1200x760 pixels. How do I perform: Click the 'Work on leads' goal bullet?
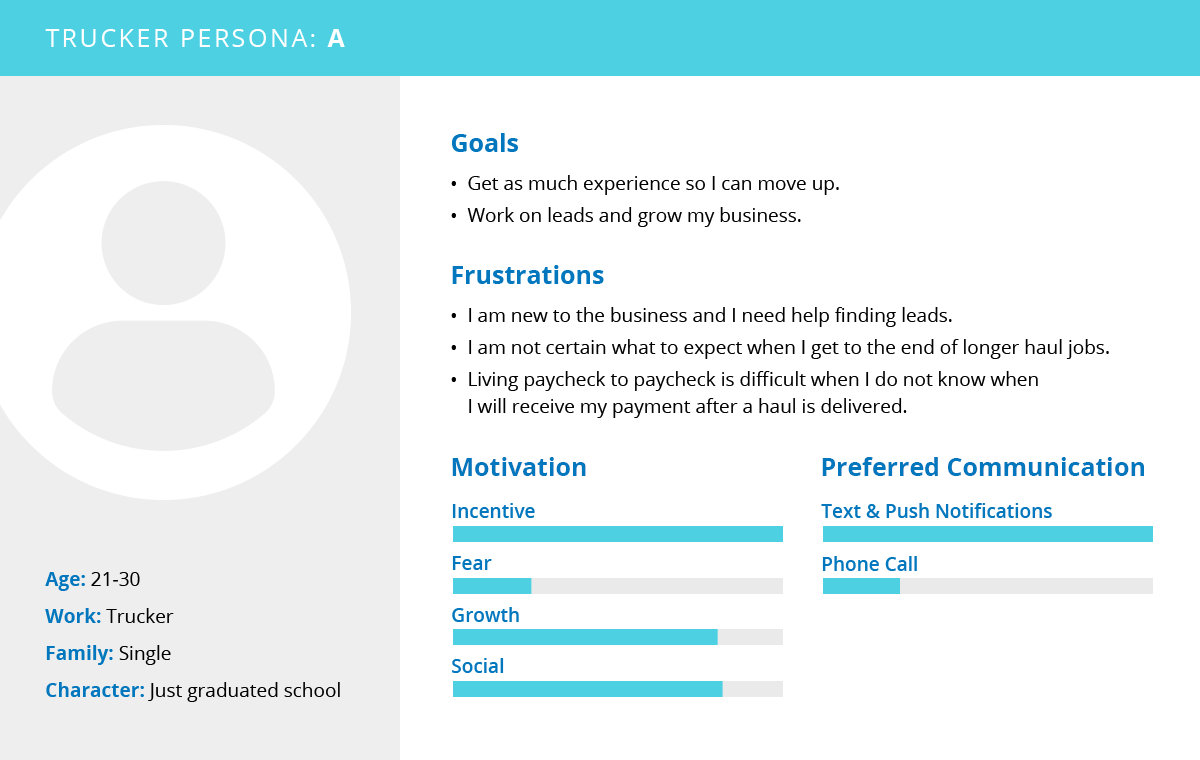click(x=627, y=215)
